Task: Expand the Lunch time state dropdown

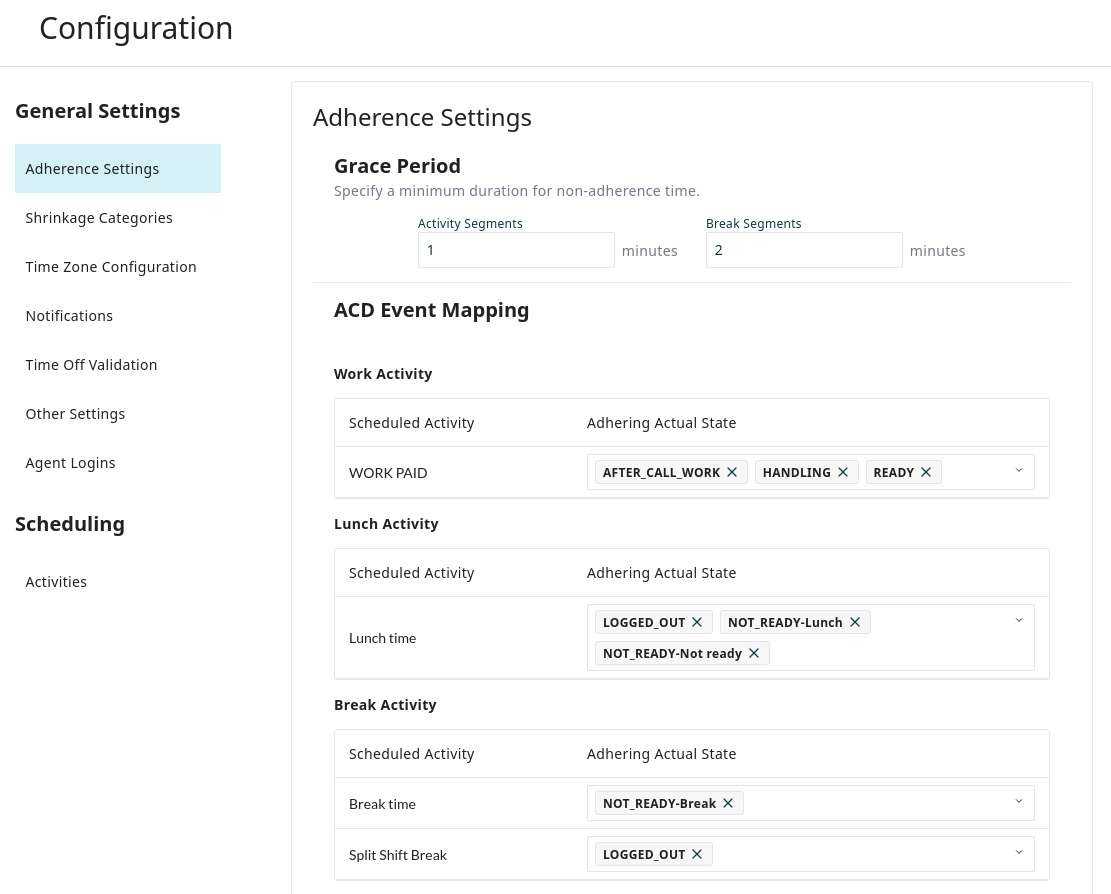Action: (1018, 621)
